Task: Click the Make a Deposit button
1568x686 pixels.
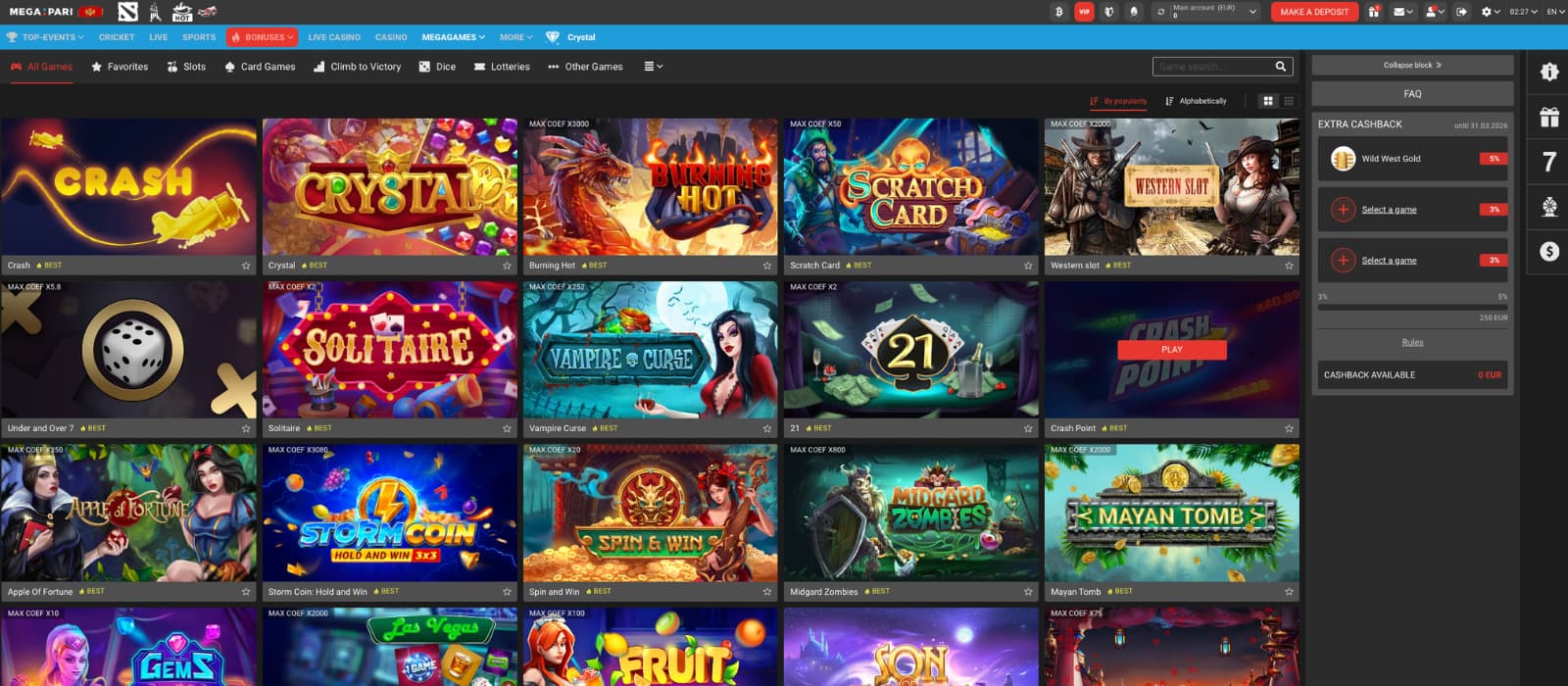Action: [x=1314, y=12]
